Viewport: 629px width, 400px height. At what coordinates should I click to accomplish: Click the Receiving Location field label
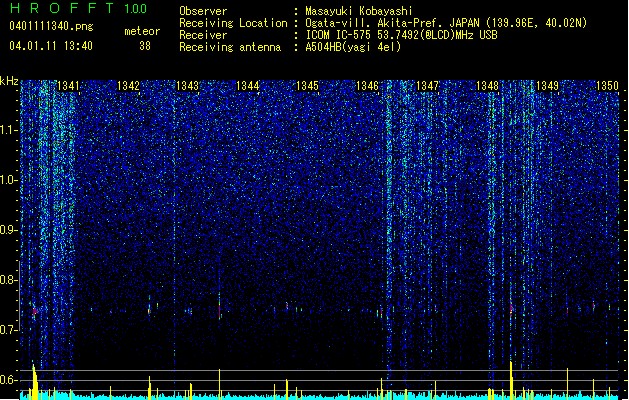click(x=233, y=23)
